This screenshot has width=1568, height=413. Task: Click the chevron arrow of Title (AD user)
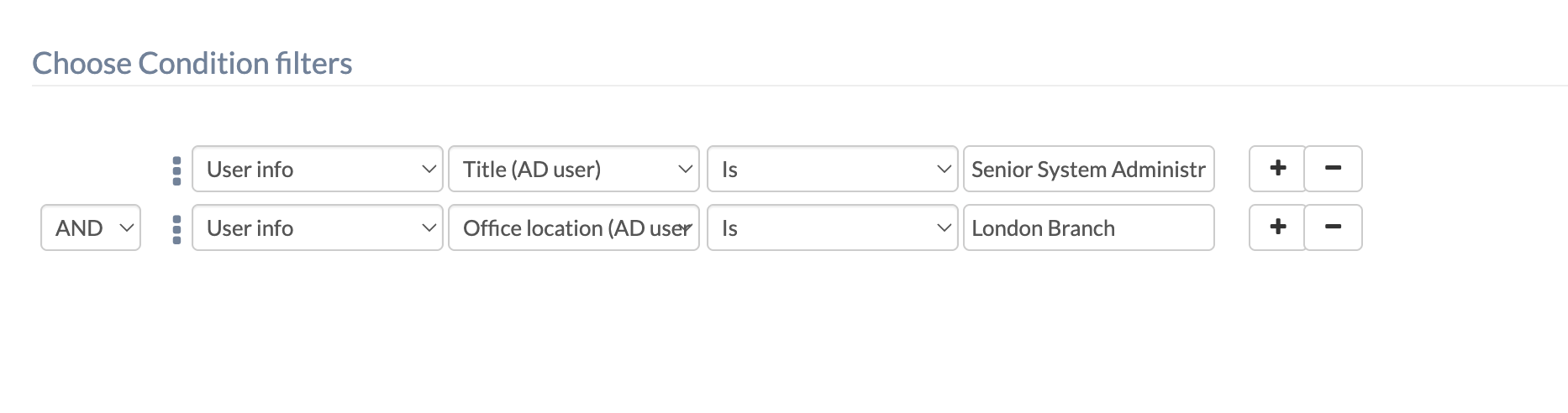point(685,170)
